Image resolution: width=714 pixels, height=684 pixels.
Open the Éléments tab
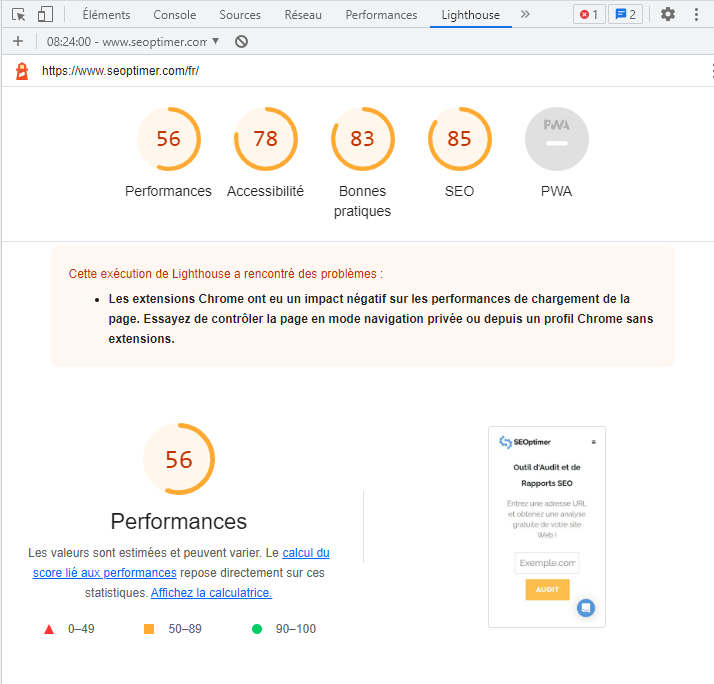(106, 15)
